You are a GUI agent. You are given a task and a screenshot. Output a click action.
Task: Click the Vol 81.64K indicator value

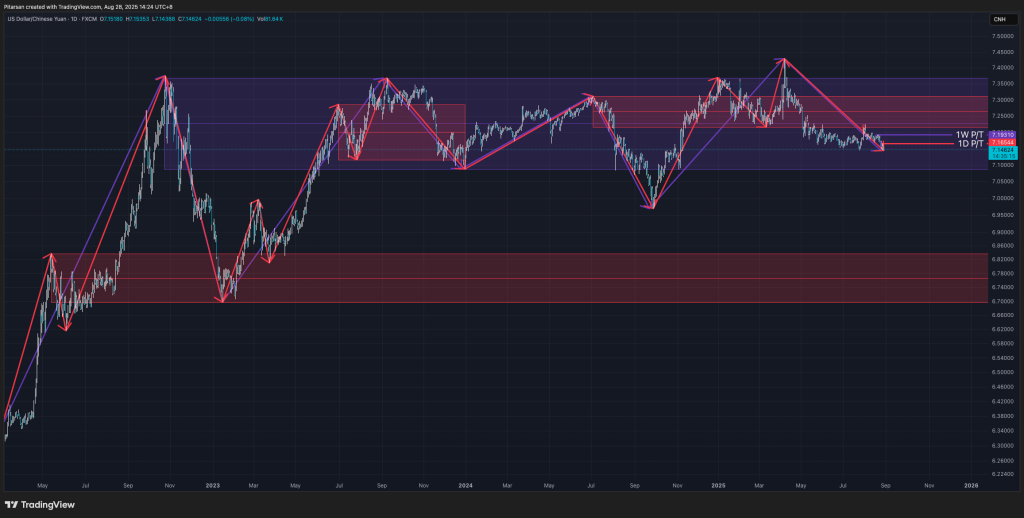(272, 19)
